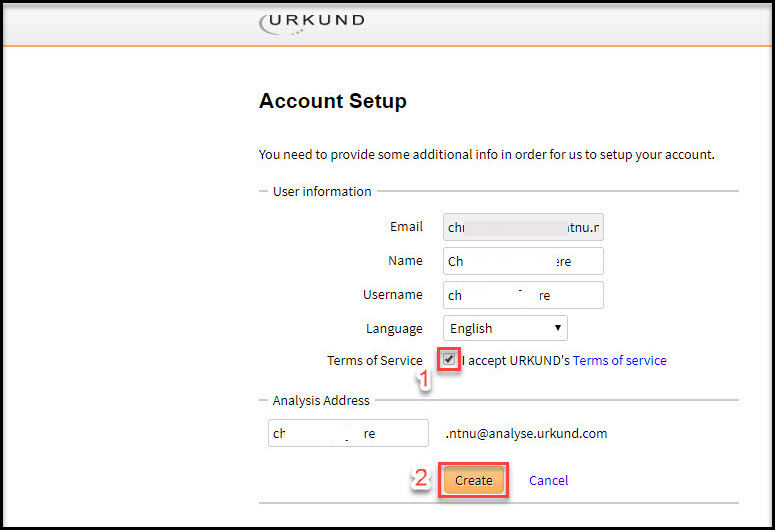Select the Username input box
This screenshot has height=530, width=775.
pos(523,295)
